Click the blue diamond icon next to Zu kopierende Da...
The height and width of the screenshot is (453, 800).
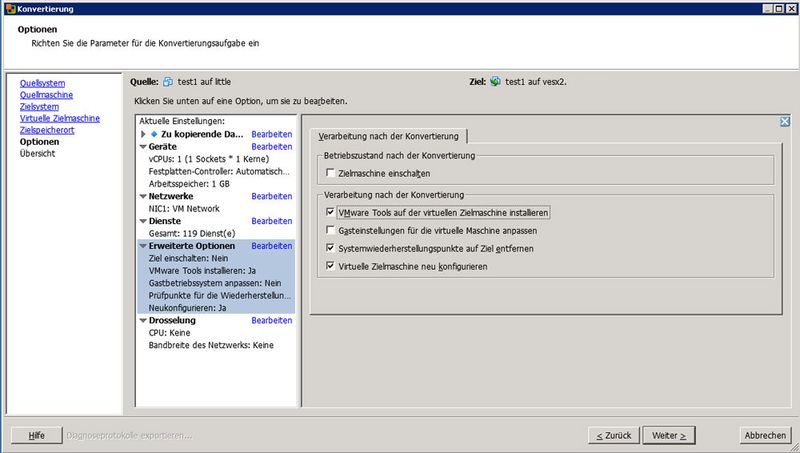(154, 134)
